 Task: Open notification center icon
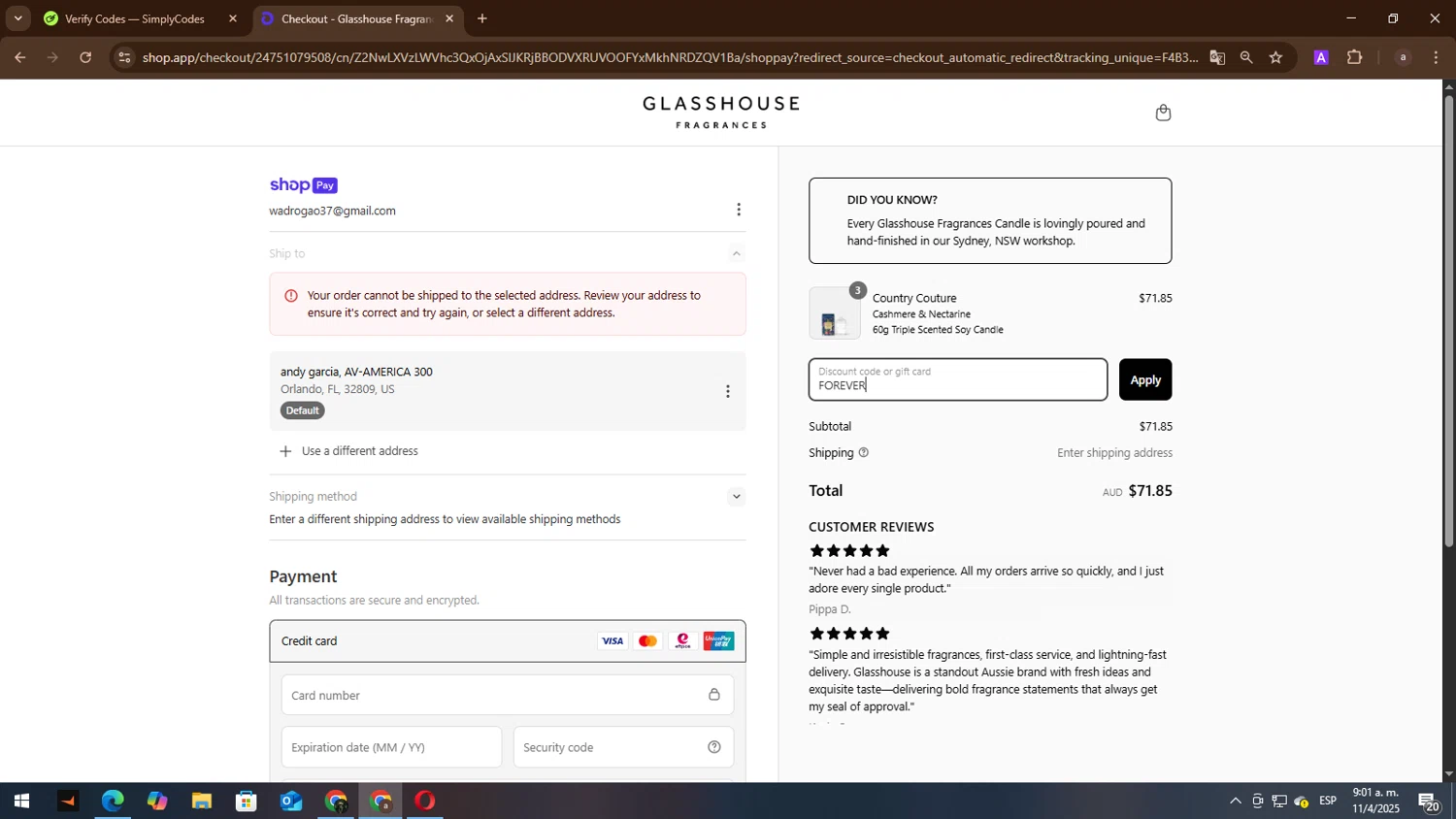coord(1429,802)
